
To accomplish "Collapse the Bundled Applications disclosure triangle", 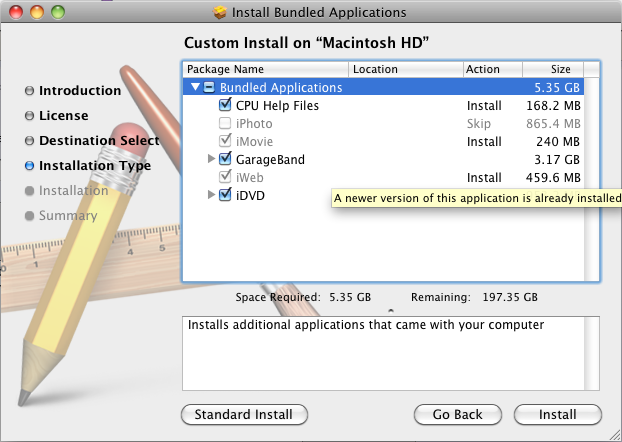I will (195, 86).
